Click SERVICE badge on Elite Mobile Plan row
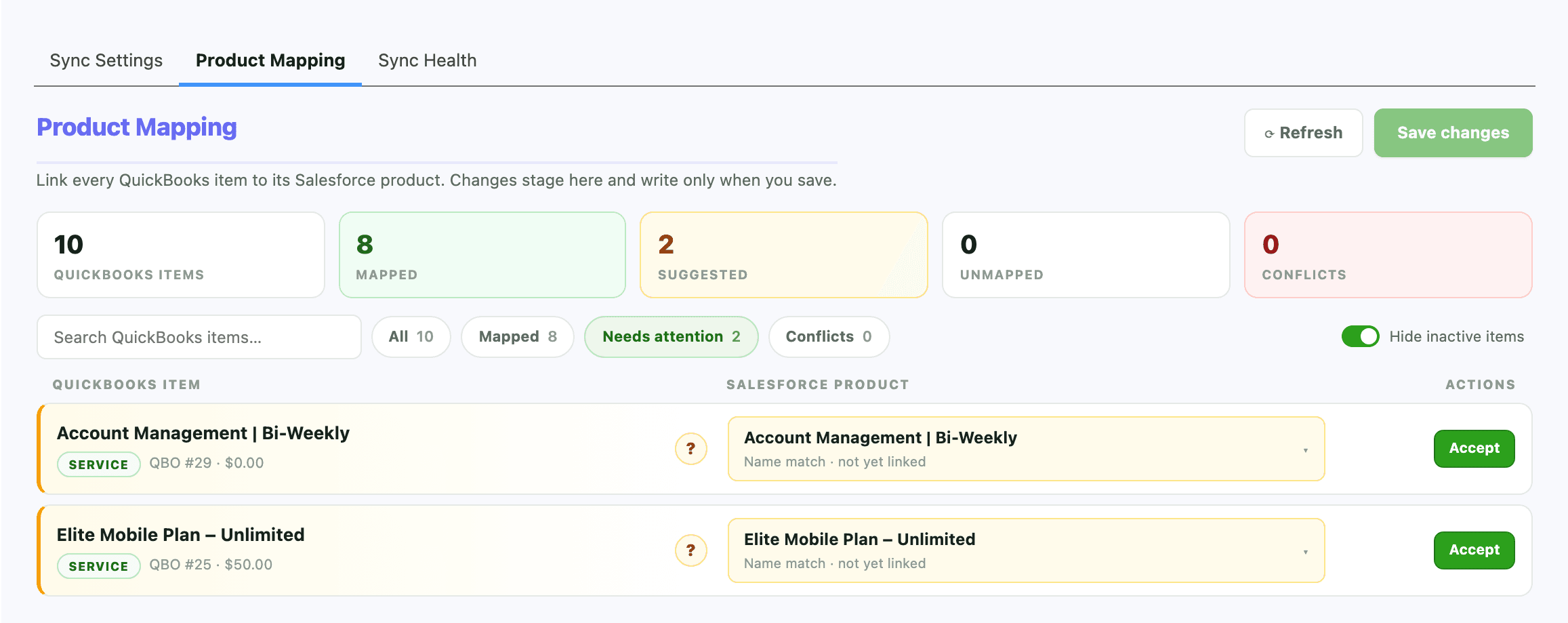 [99, 566]
